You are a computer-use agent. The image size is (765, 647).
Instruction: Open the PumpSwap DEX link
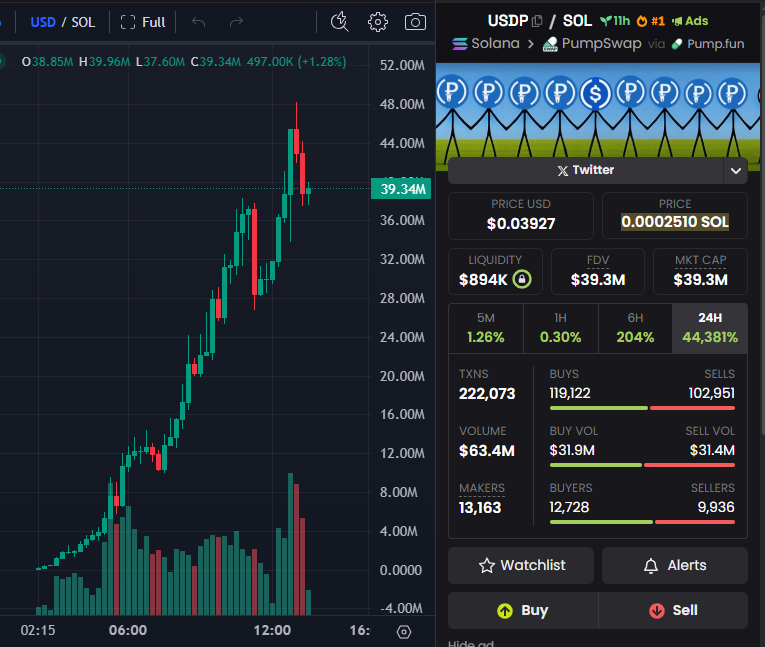[592, 43]
